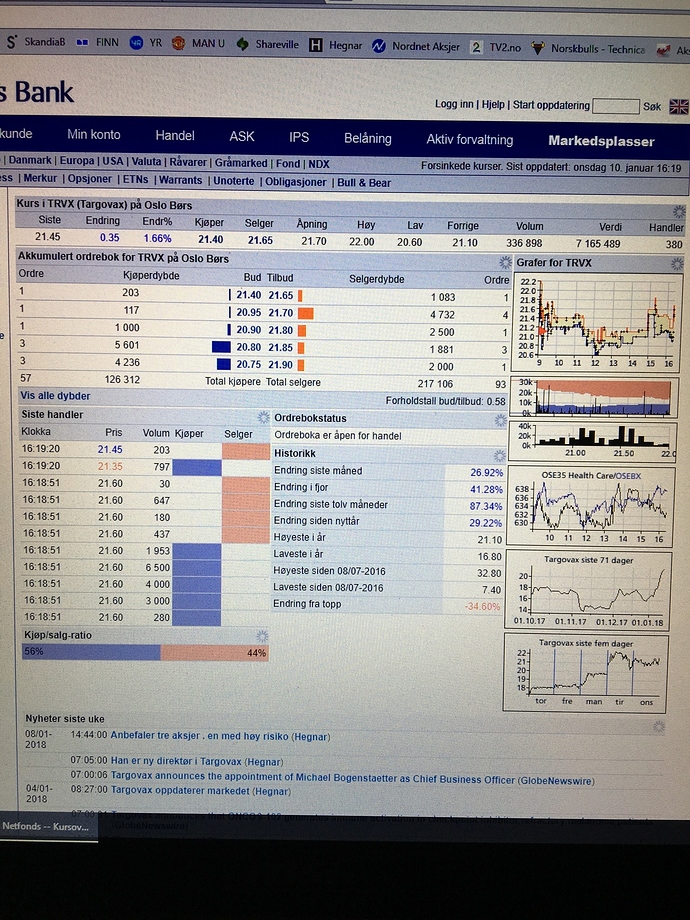Viewport: 690px width, 920px height.
Task: Open Gråmarked submenu
Action: click(241, 163)
